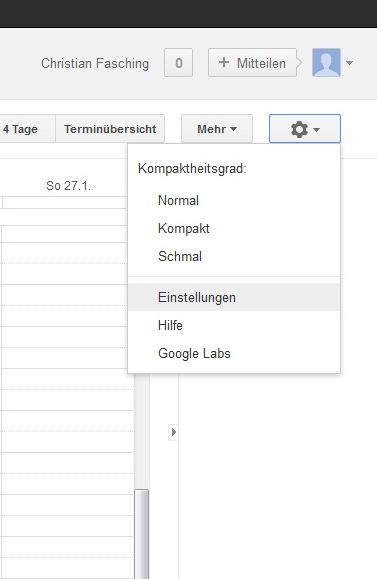Select Normal display density

(234, 201)
